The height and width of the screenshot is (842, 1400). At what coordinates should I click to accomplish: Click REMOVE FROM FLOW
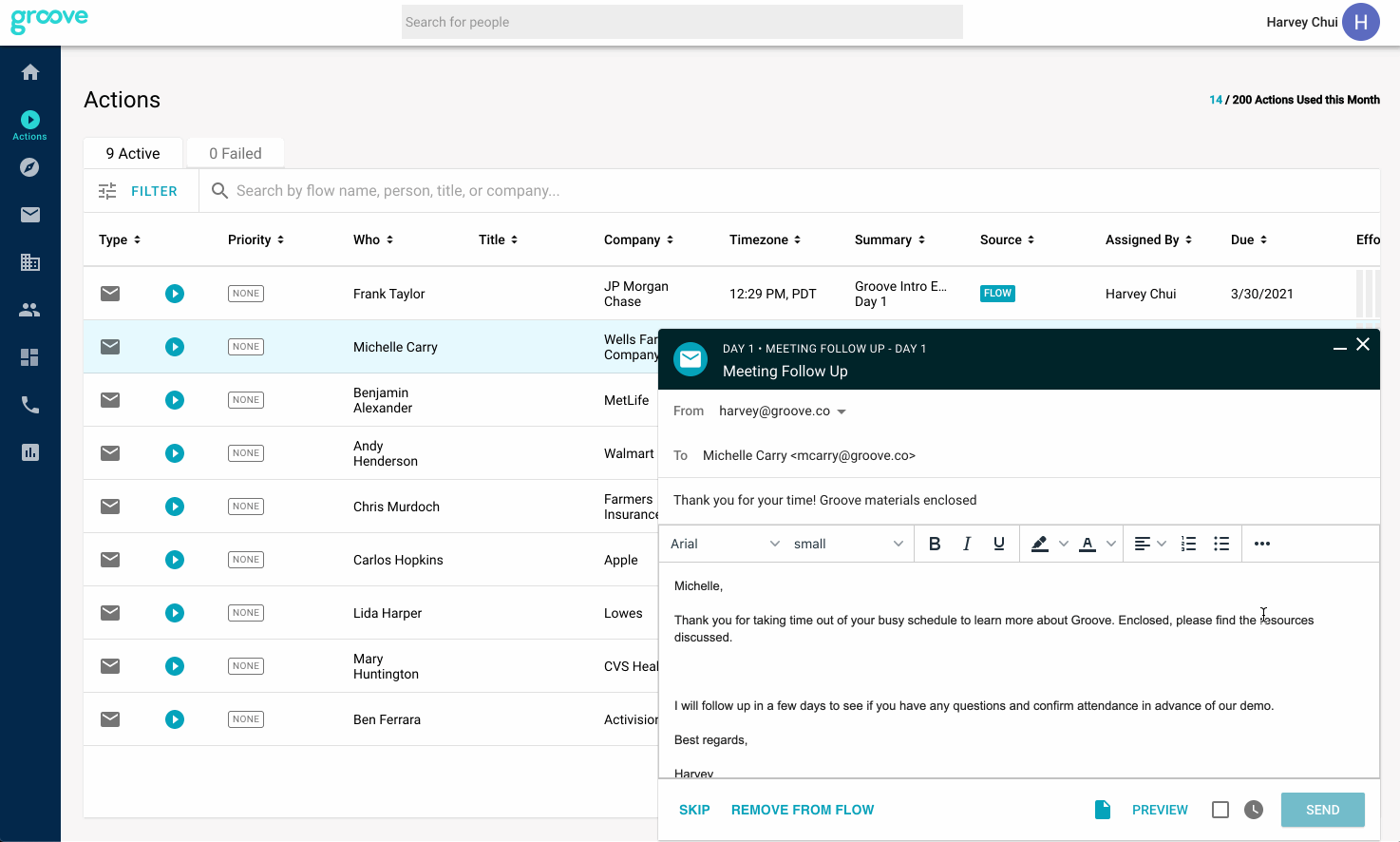click(x=803, y=810)
